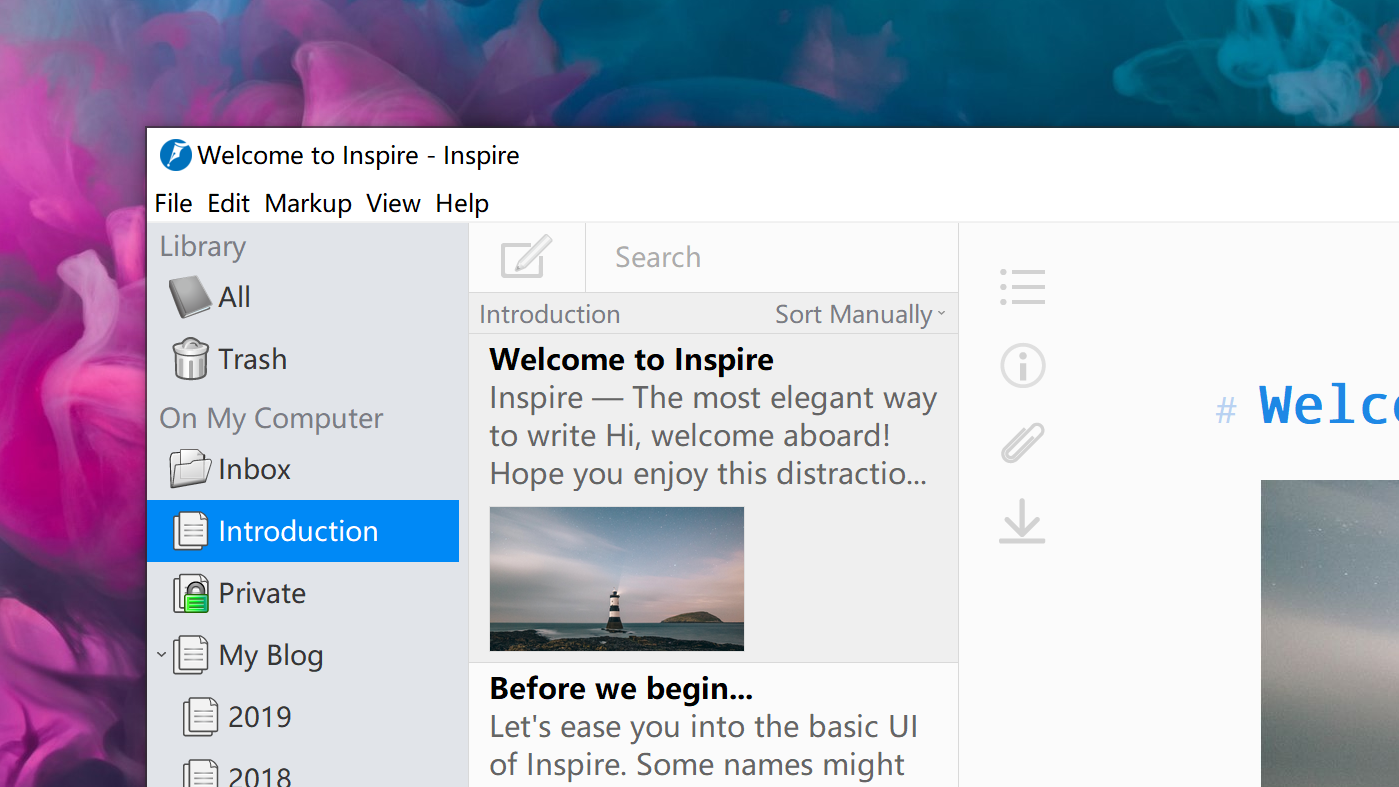Show the sheet info icon
The width and height of the screenshot is (1399, 787).
pyautogui.click(x=1022, y=365)
